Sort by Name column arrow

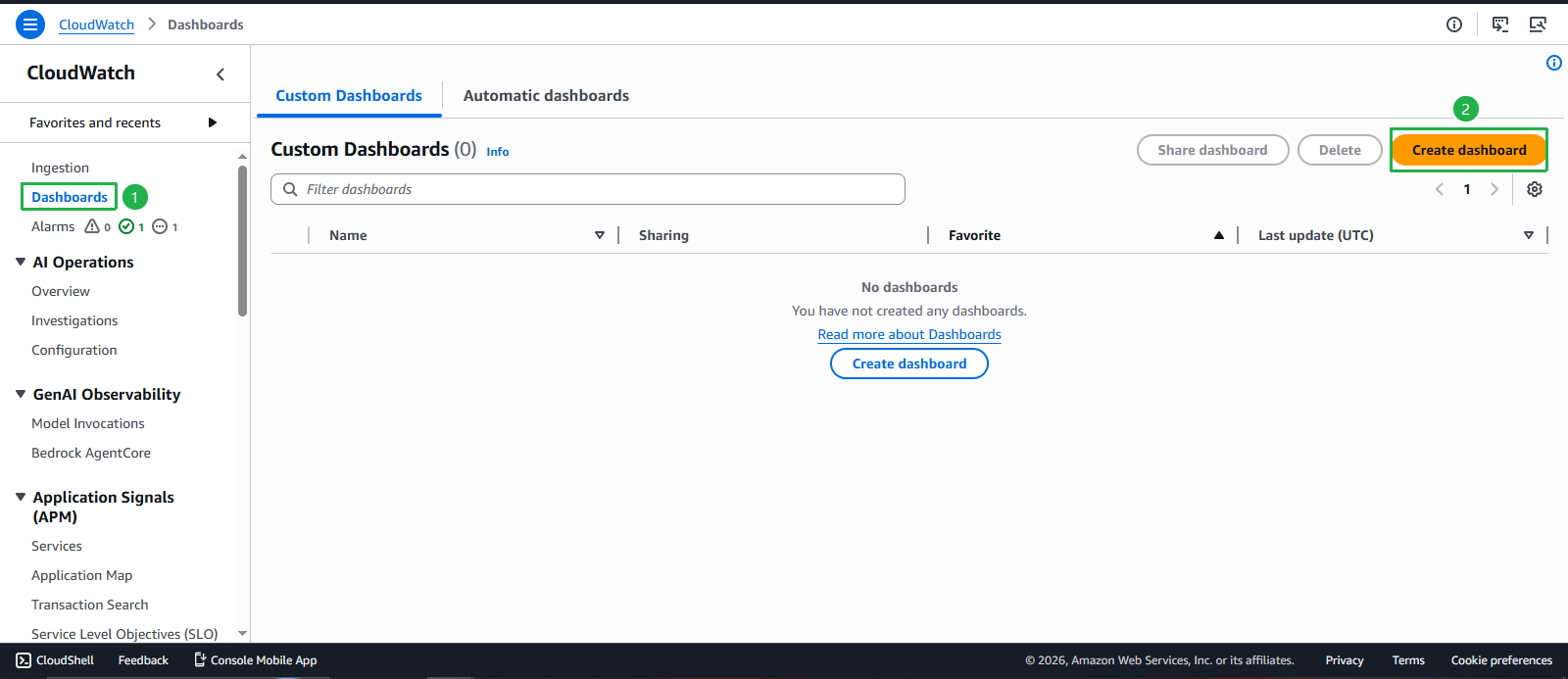[x=600, y=235]
